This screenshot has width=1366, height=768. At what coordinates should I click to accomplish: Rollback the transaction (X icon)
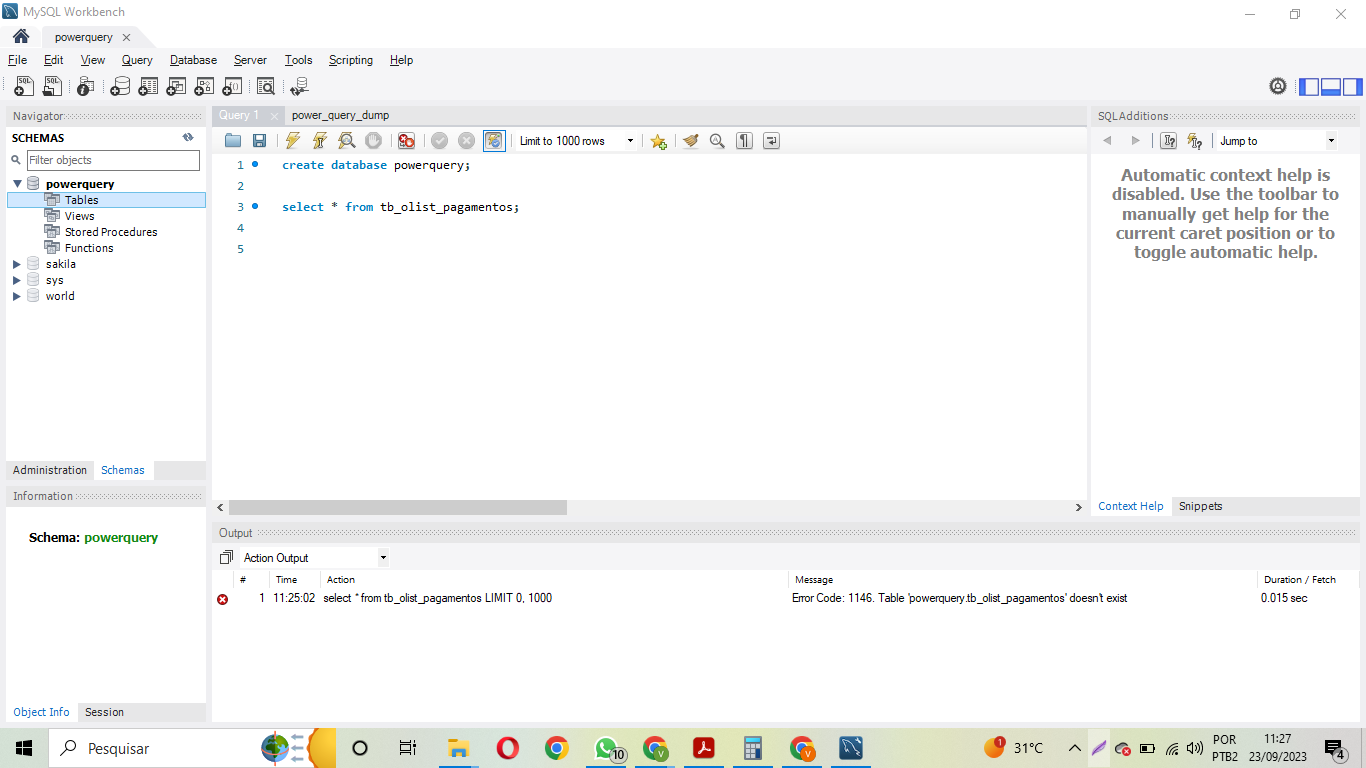click(466, 141)
